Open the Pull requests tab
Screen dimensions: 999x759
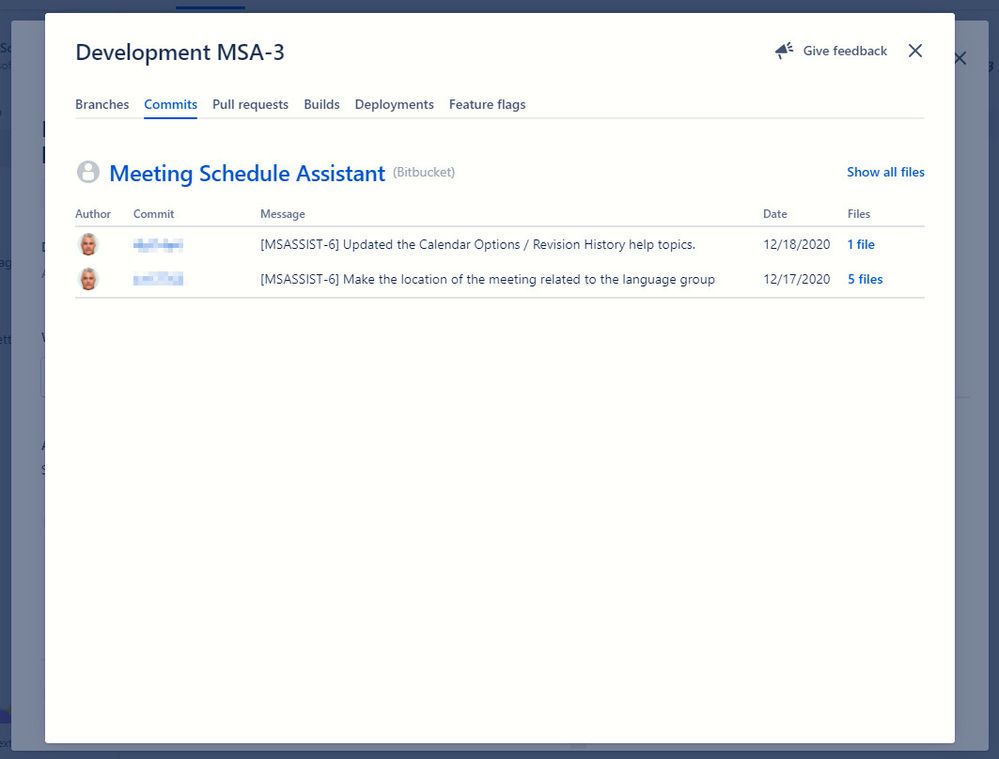coord(250,105)
